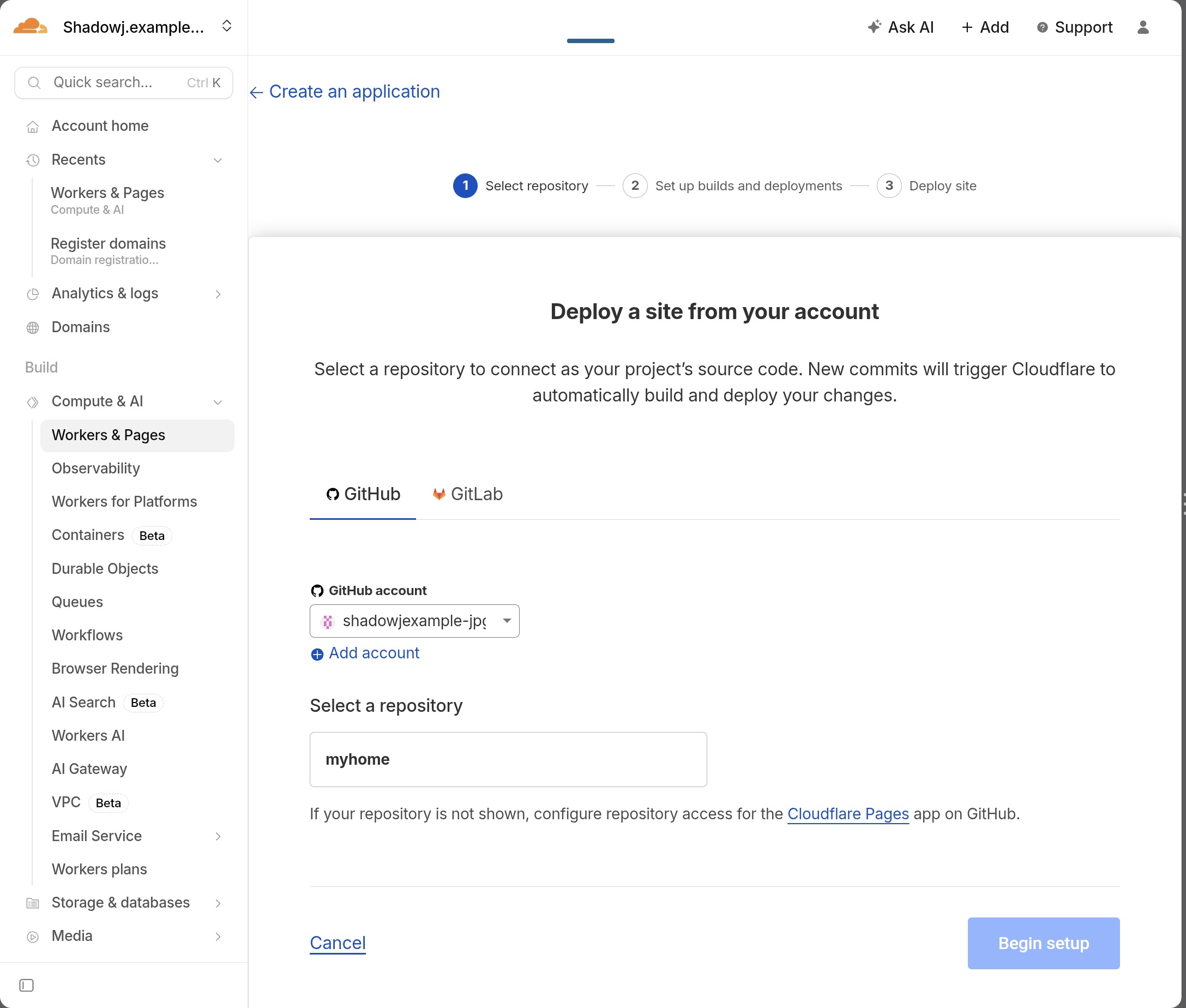Open the account switcher chevron
This screenshot has height=1008, width=1186.
[227, 26]
